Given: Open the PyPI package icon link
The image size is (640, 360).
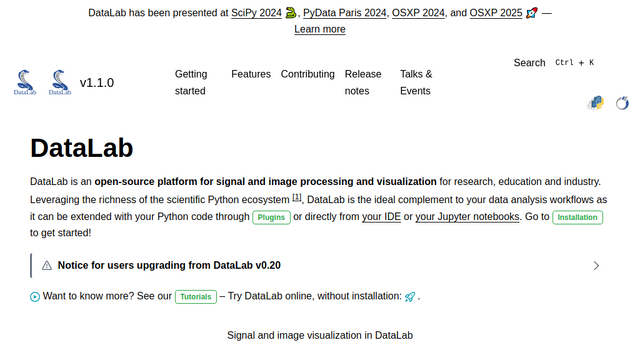Looking at the screenshot, I should tap(596, 103).
